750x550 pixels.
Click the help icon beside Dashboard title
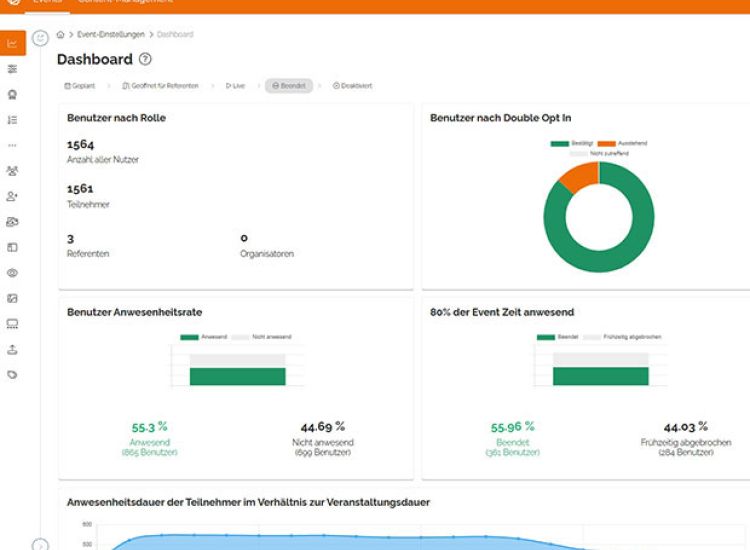coord(146,60)
